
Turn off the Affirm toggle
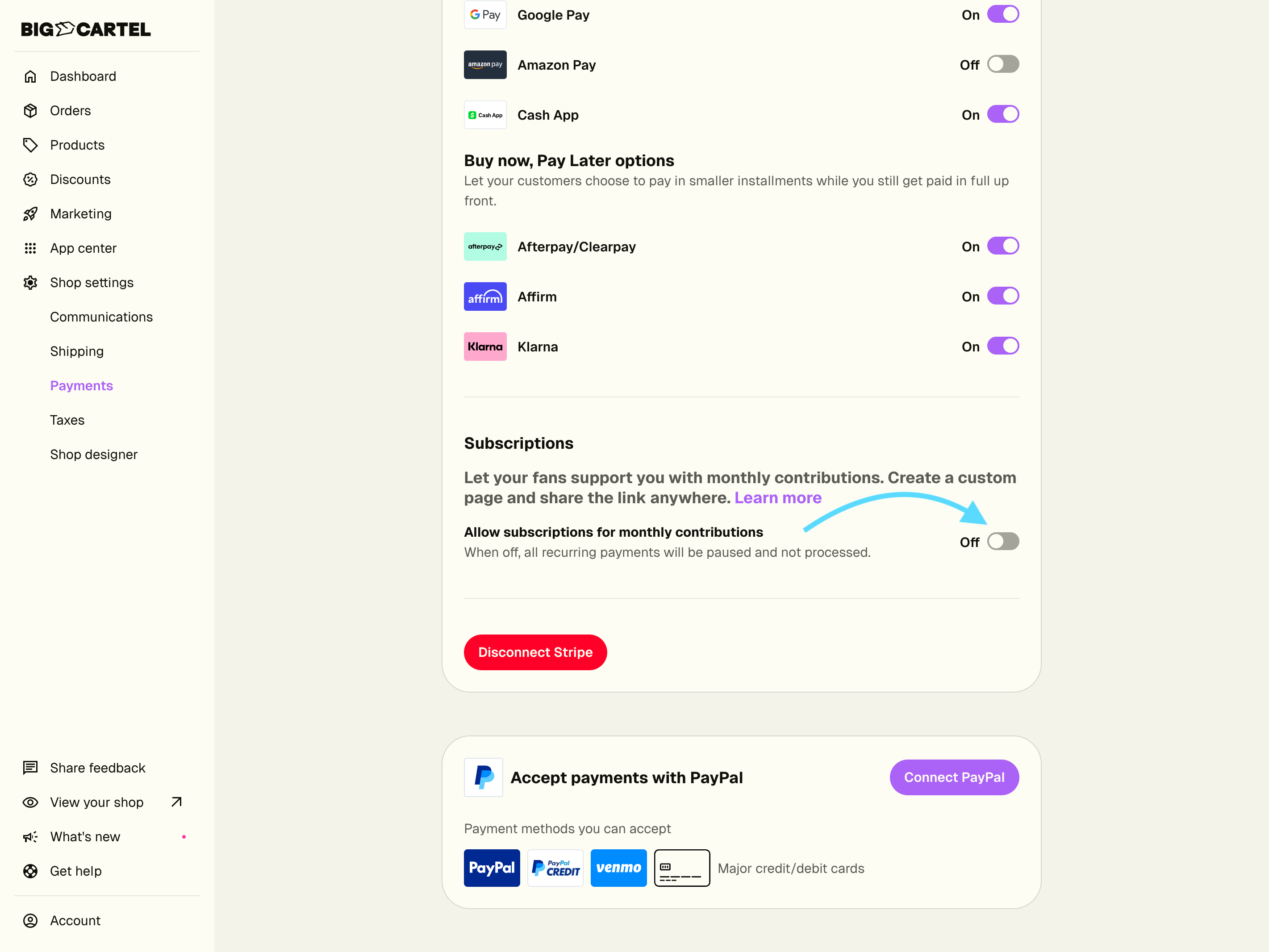coord(1003,296)
